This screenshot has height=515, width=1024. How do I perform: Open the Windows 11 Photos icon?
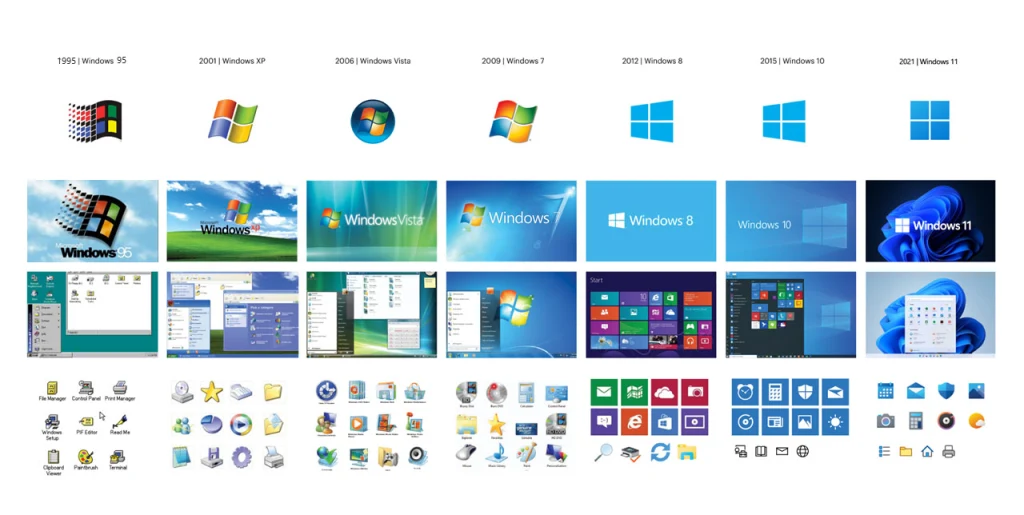(976, 391)
